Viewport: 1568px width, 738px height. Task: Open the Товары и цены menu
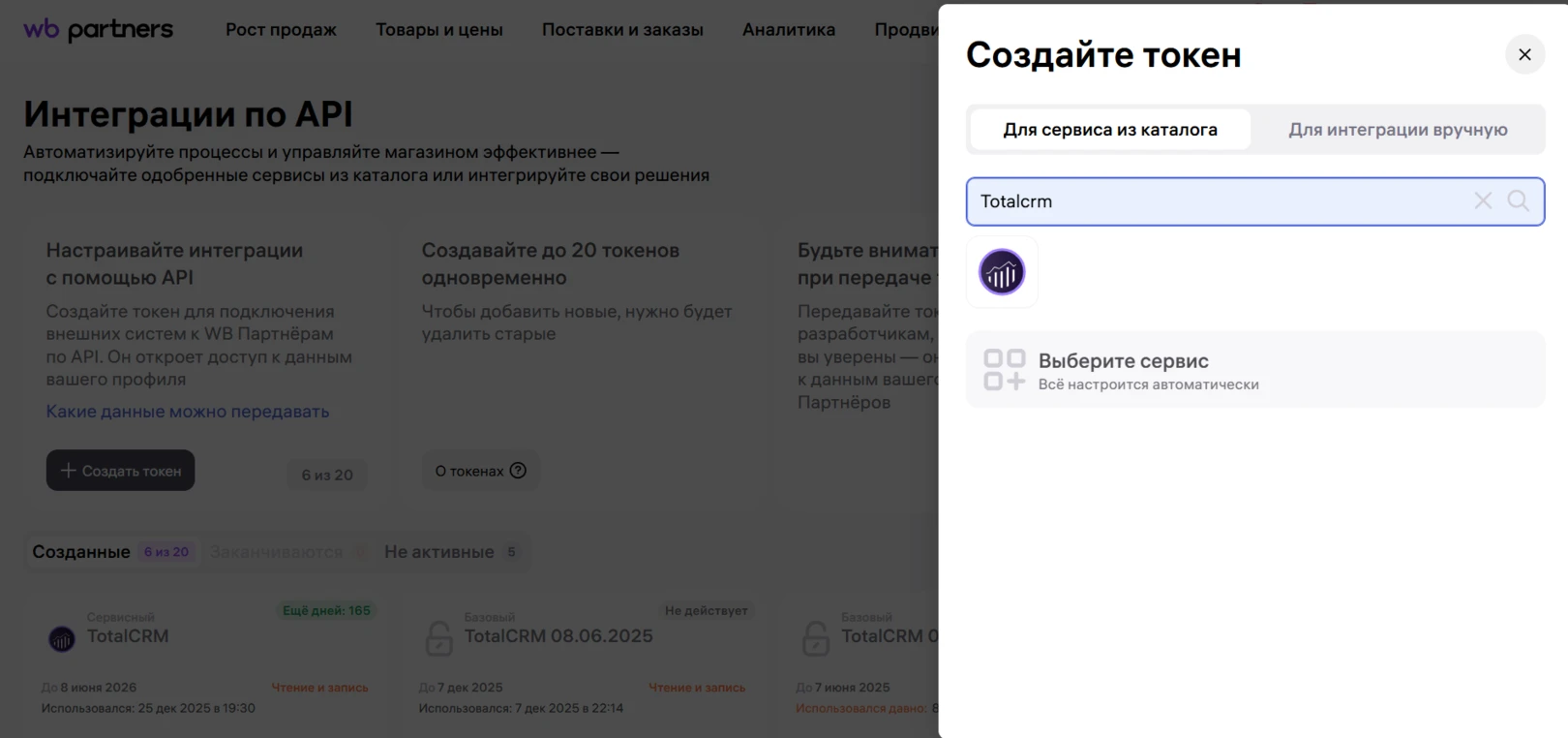tap(438, 30)
